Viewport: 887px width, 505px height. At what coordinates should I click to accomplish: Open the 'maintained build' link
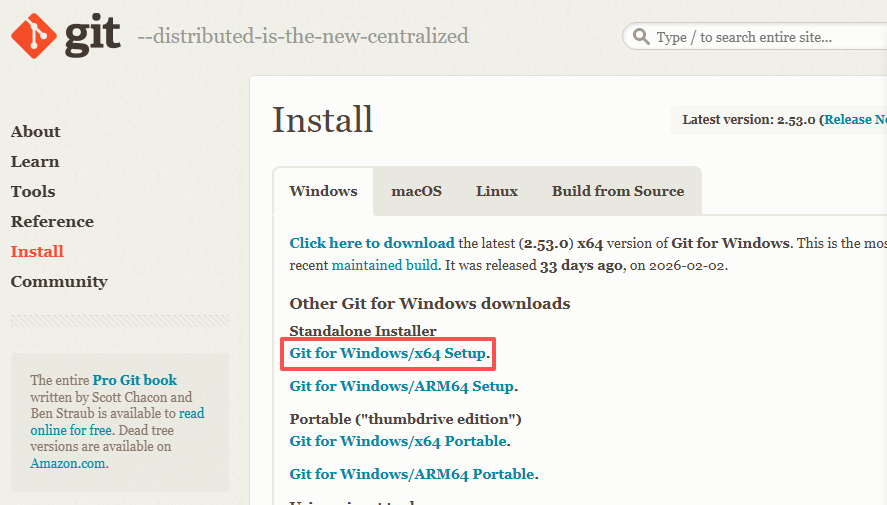[x=385, y=265]
